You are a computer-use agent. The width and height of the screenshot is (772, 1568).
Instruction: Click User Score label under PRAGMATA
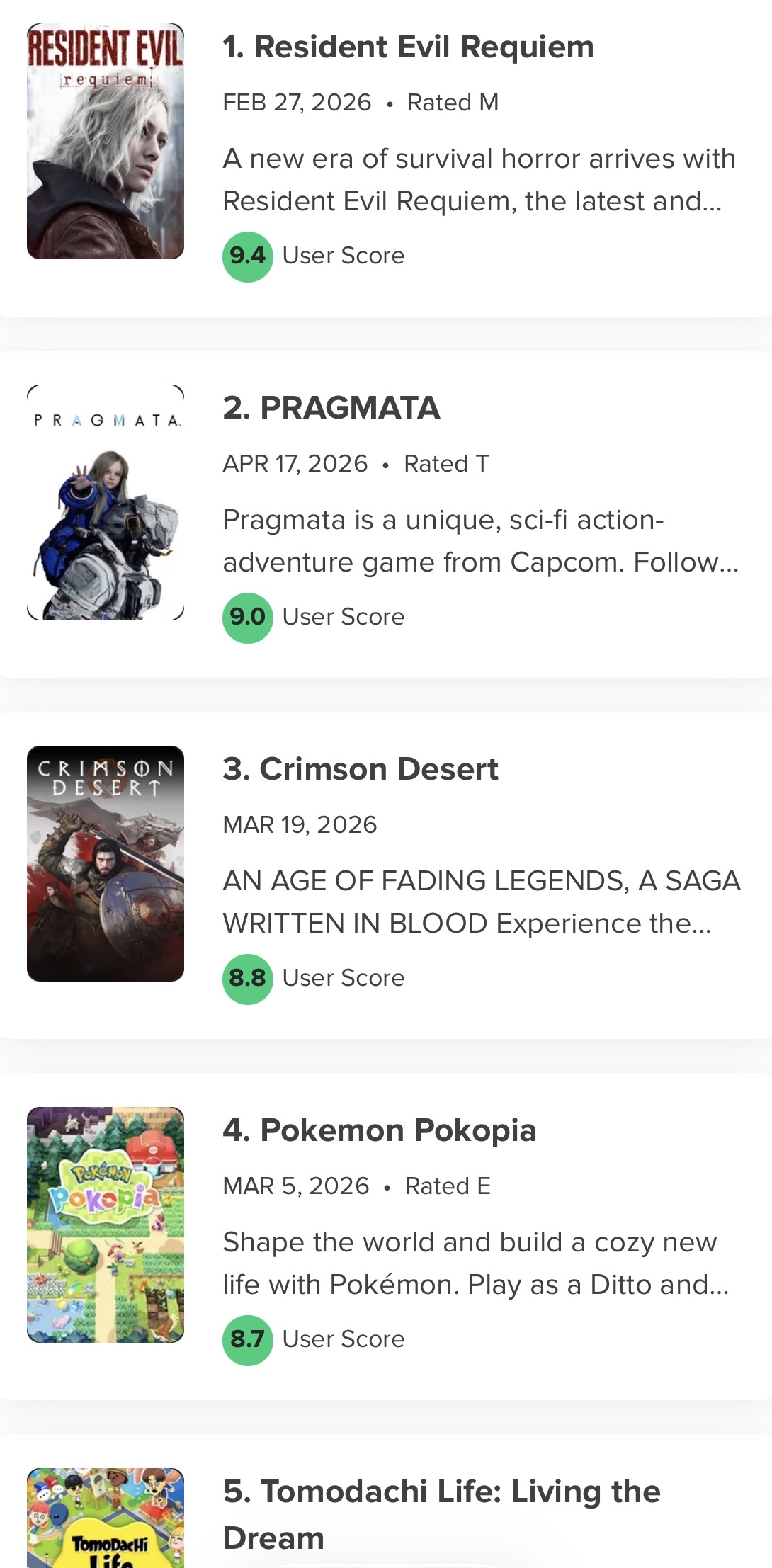coord(344,617)
